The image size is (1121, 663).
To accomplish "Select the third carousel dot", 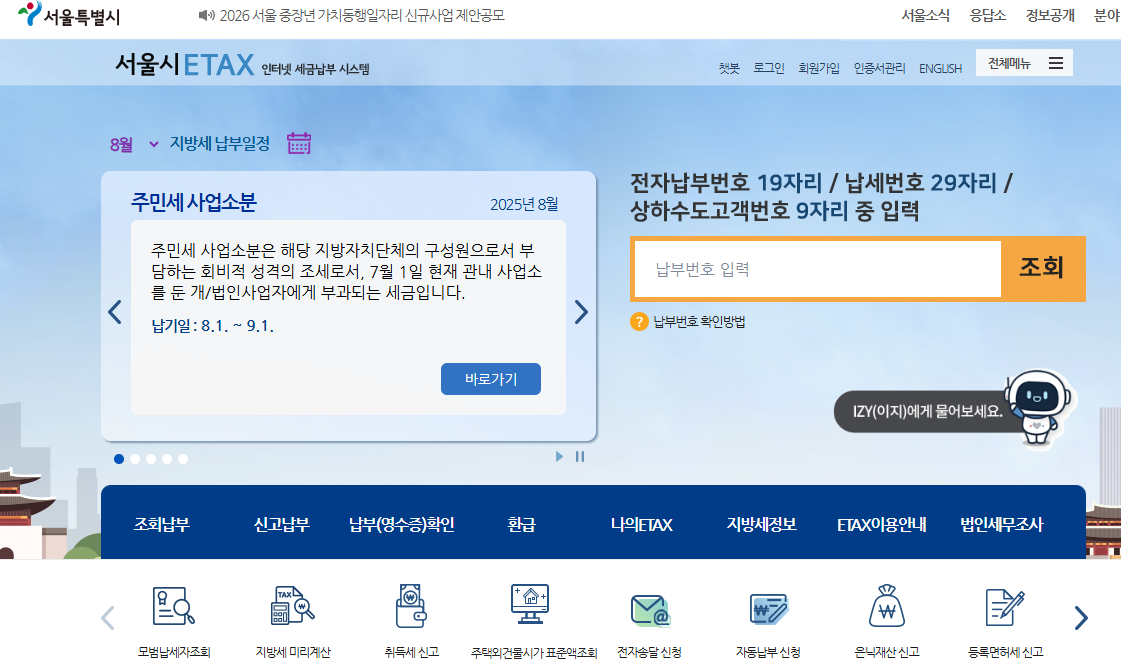I will click(151, 459).
